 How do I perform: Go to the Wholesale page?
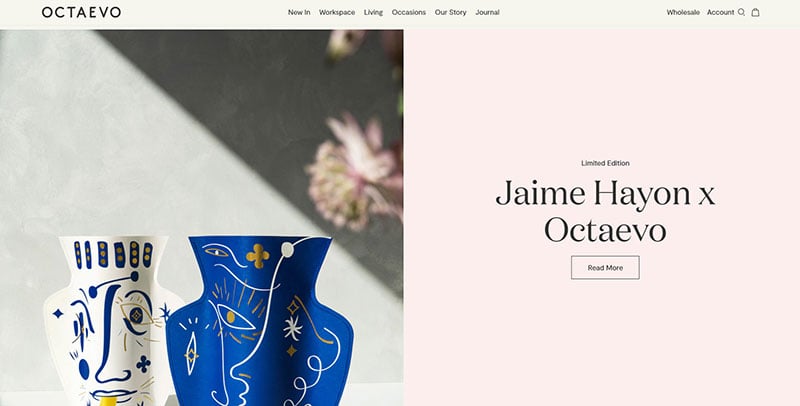tap(683, 12)
